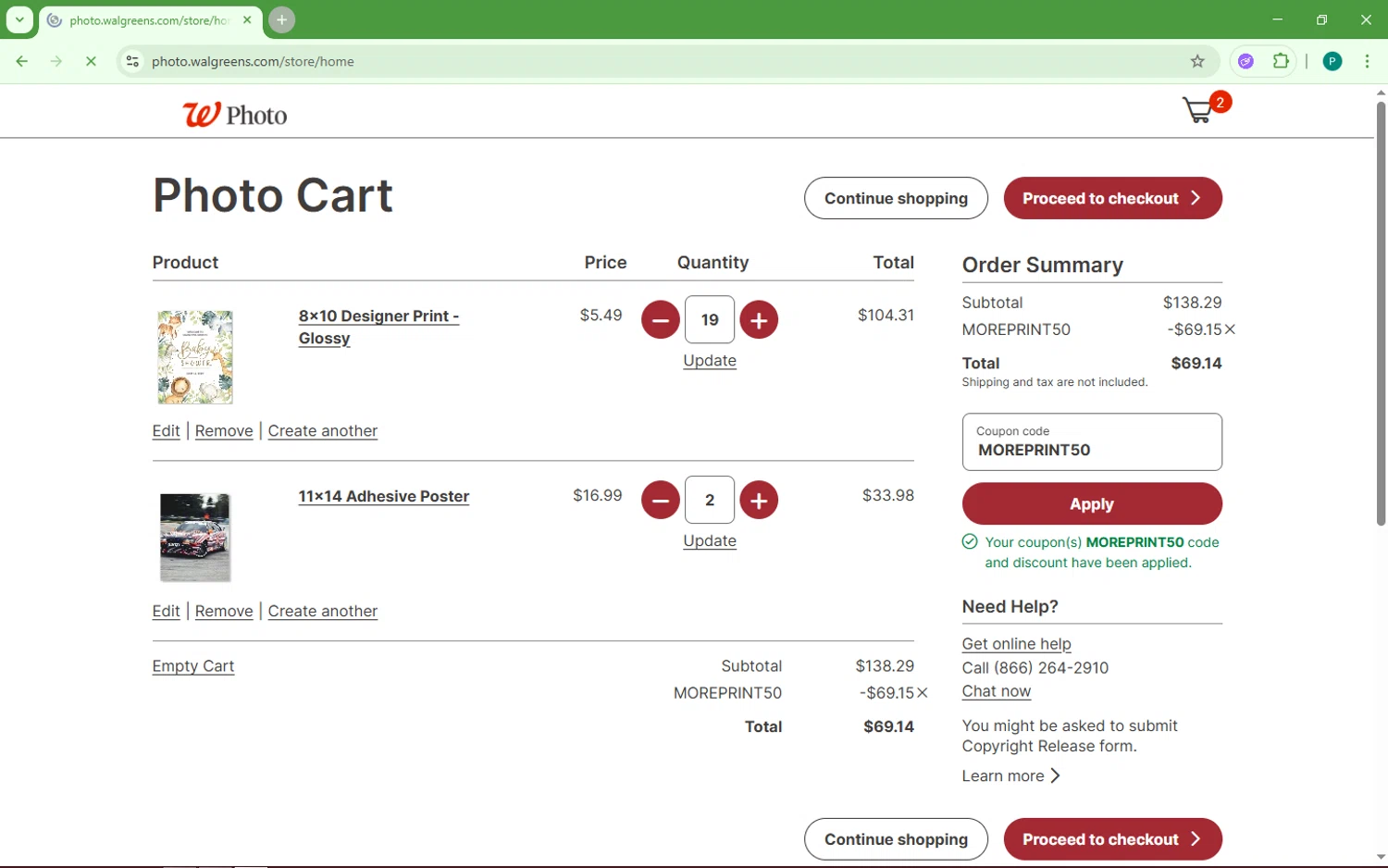
Task: Decrease quantity of 8×10 Designer Print
Action: pos(661,320)
